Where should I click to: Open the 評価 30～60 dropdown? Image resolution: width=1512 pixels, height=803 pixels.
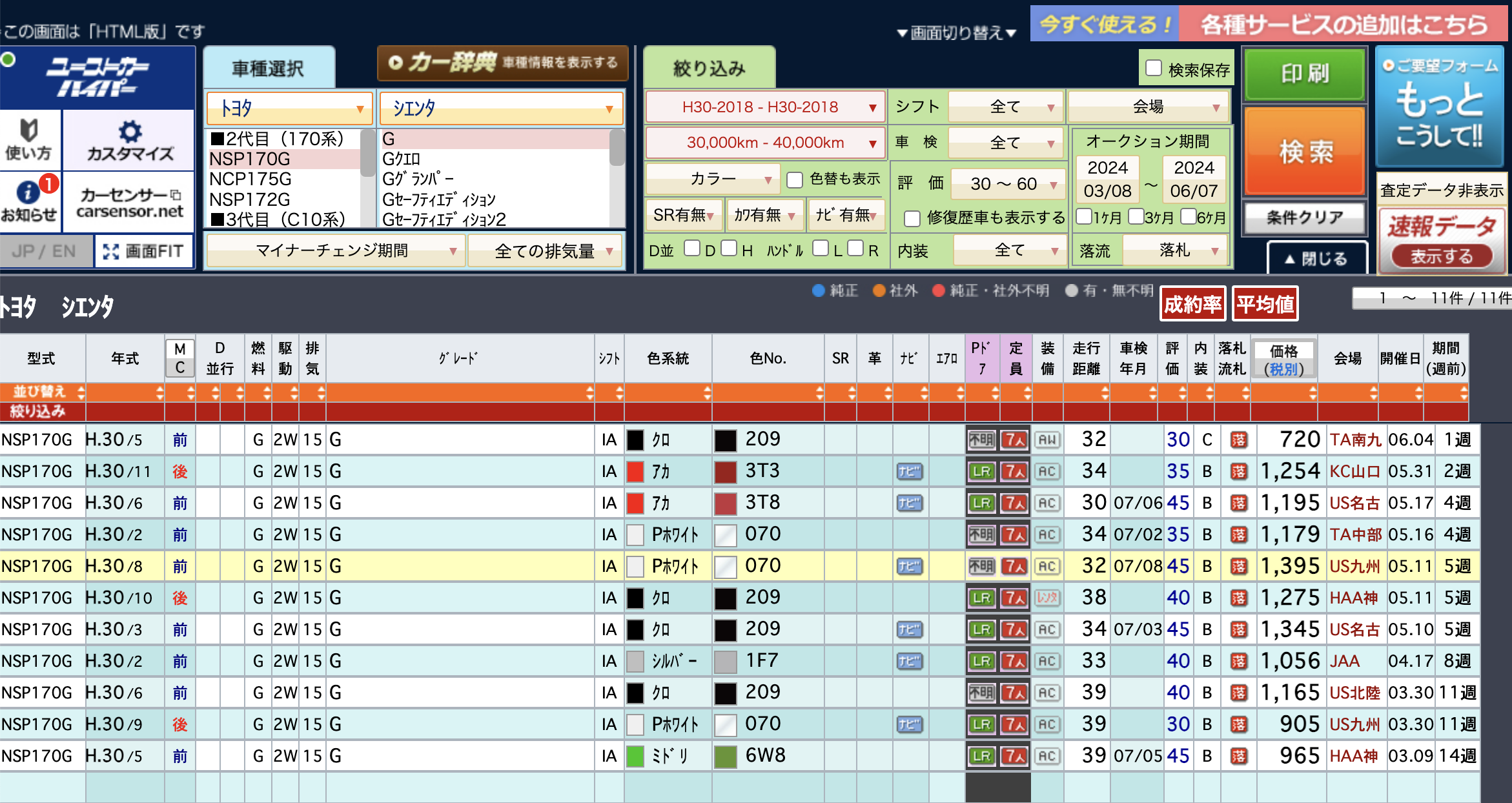click(x=1008, y=184)
